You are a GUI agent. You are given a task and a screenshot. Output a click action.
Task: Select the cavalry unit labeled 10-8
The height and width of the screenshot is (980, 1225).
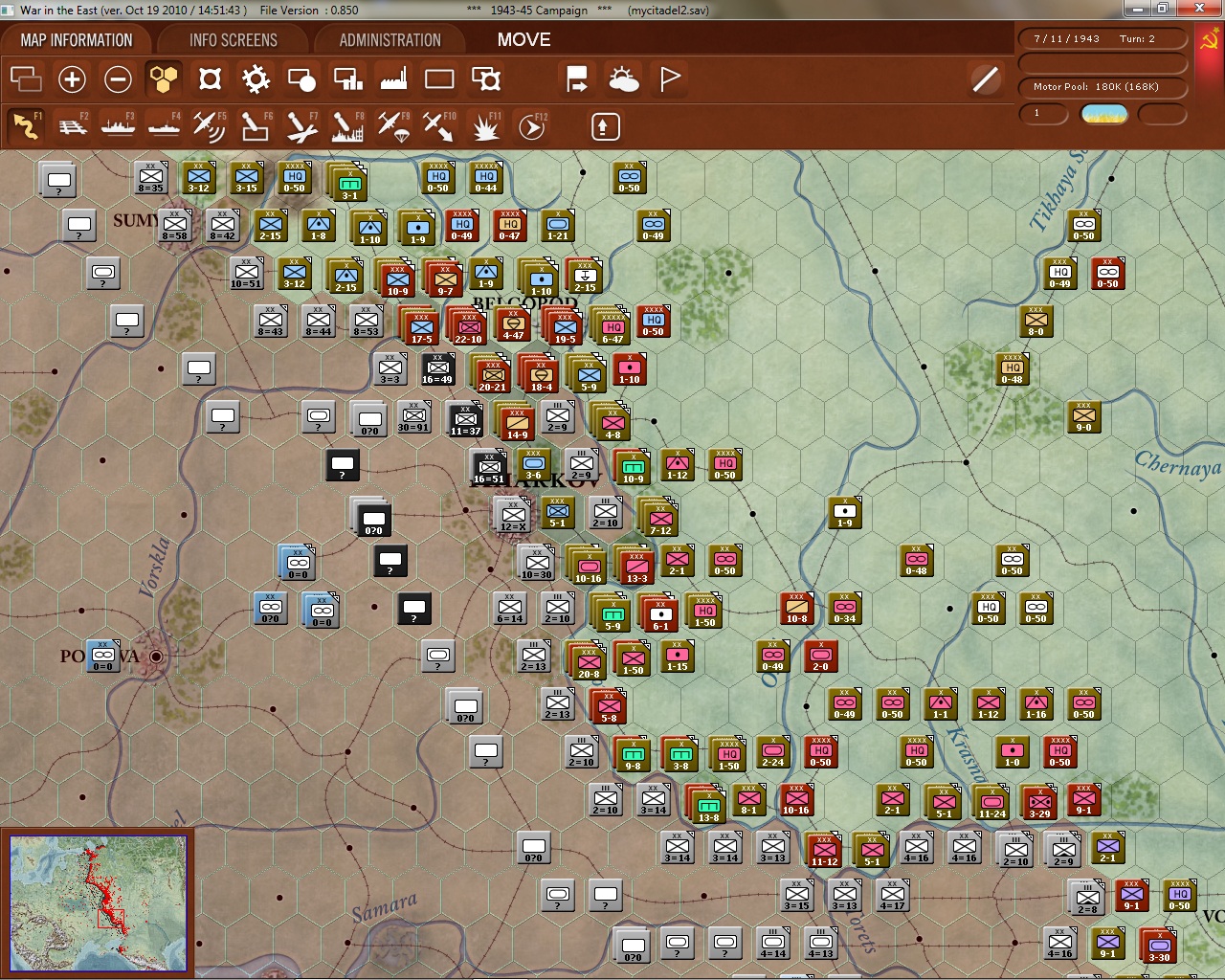click(796, 608)
